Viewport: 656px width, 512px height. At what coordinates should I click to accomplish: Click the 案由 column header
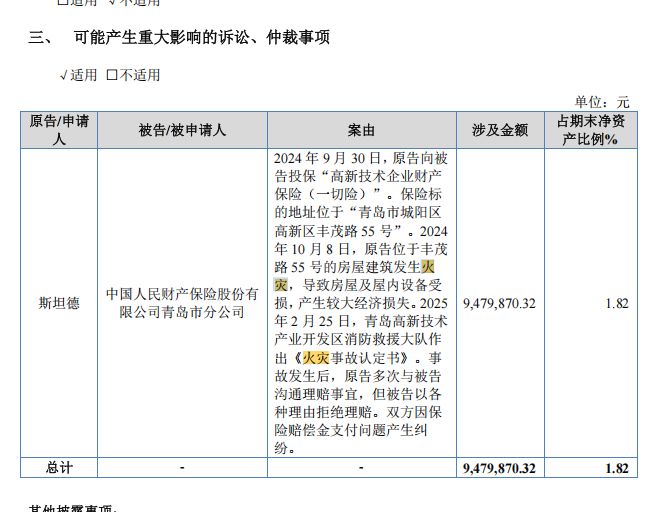tap(361, 130)
